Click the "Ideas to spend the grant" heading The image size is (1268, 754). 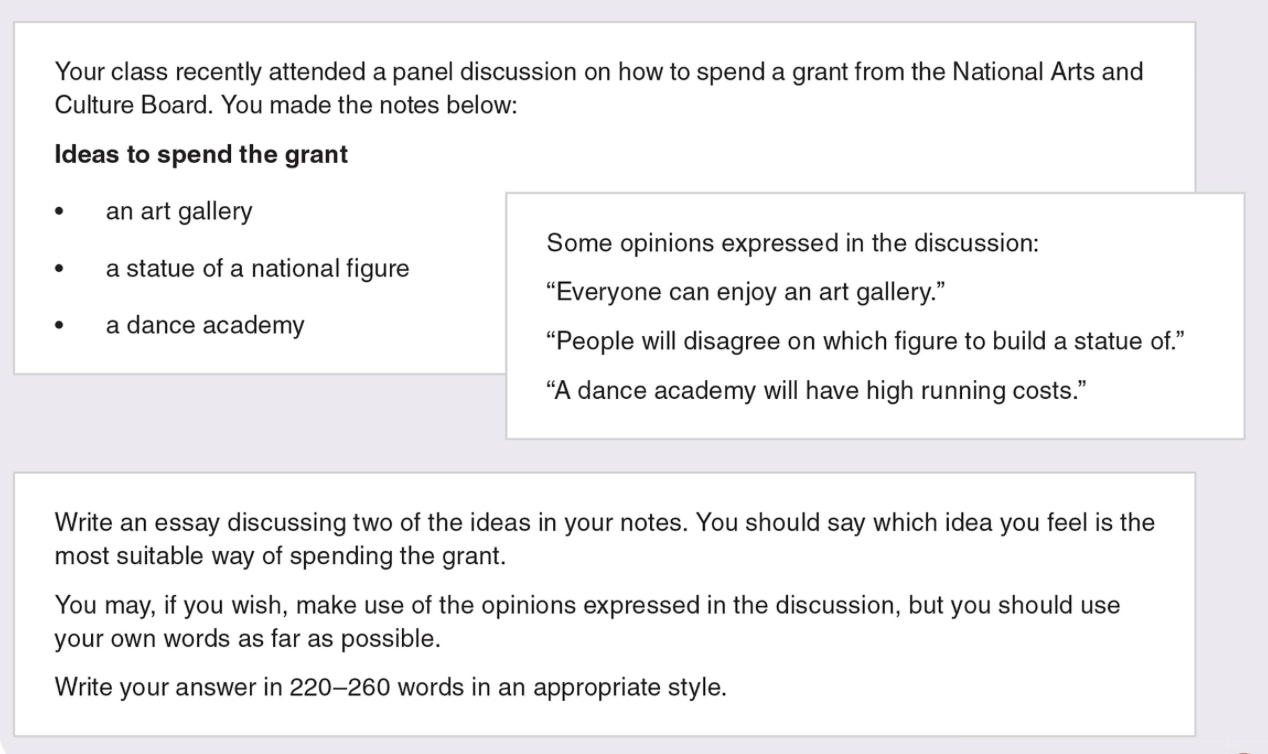click(201, 157)
